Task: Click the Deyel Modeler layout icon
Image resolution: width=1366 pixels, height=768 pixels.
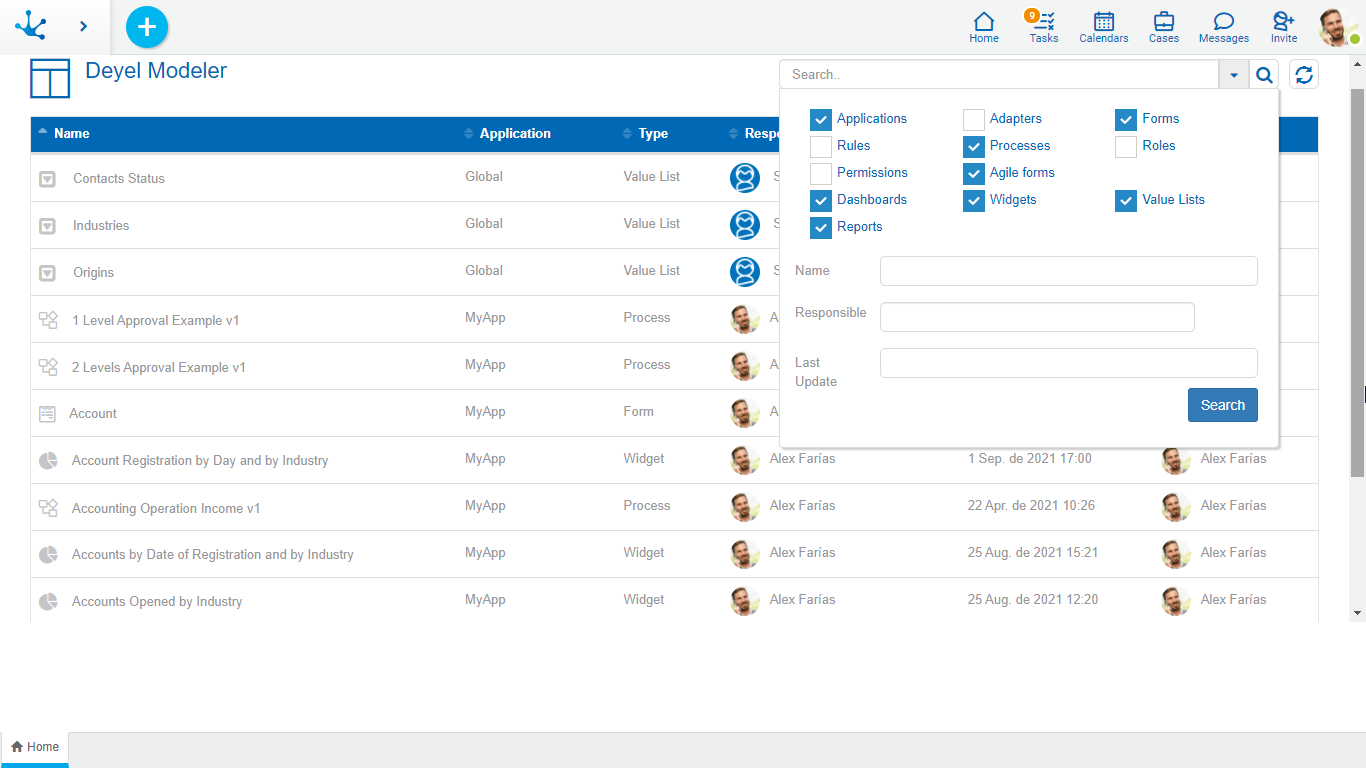Action: 50,78
